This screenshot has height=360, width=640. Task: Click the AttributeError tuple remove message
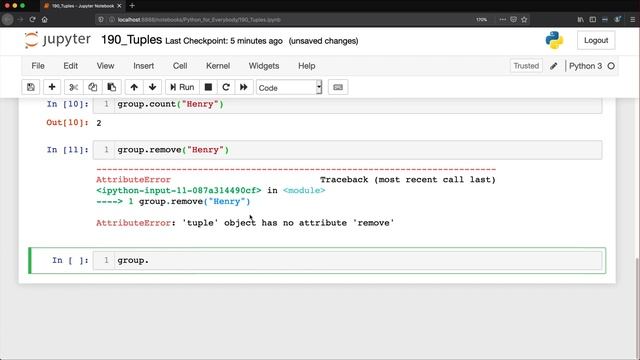click(x=245, y=223)
